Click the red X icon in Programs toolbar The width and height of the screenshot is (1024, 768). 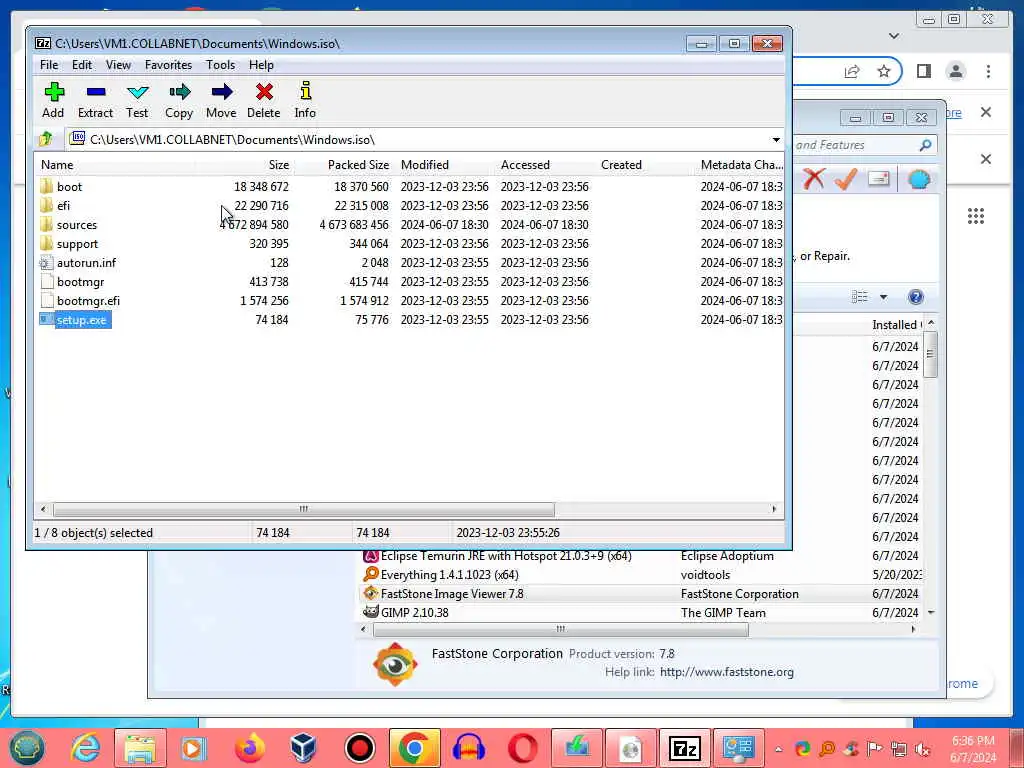point(814,178)
